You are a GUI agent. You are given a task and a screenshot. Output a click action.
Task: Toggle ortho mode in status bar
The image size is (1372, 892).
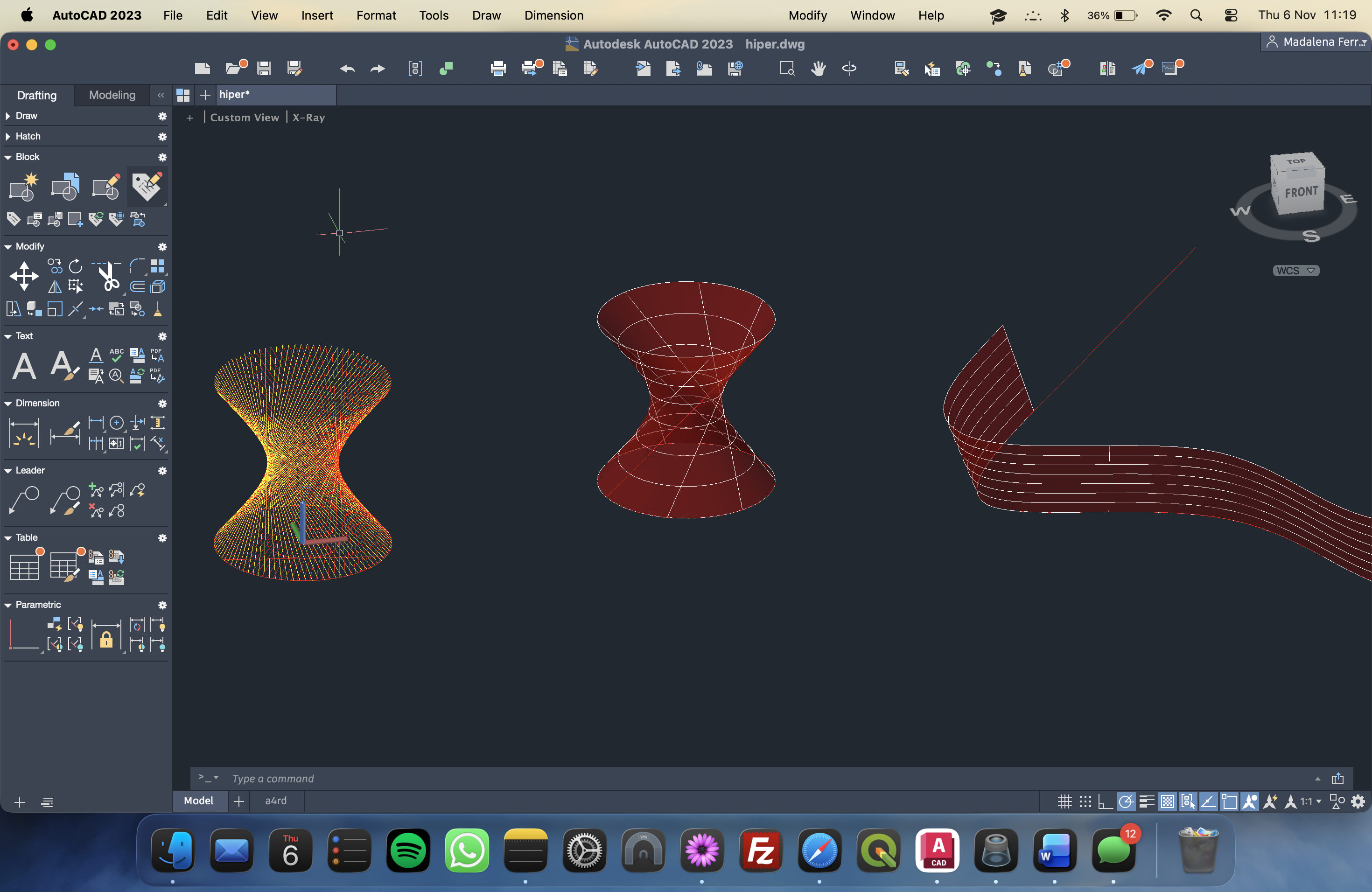click(1105, 801)
